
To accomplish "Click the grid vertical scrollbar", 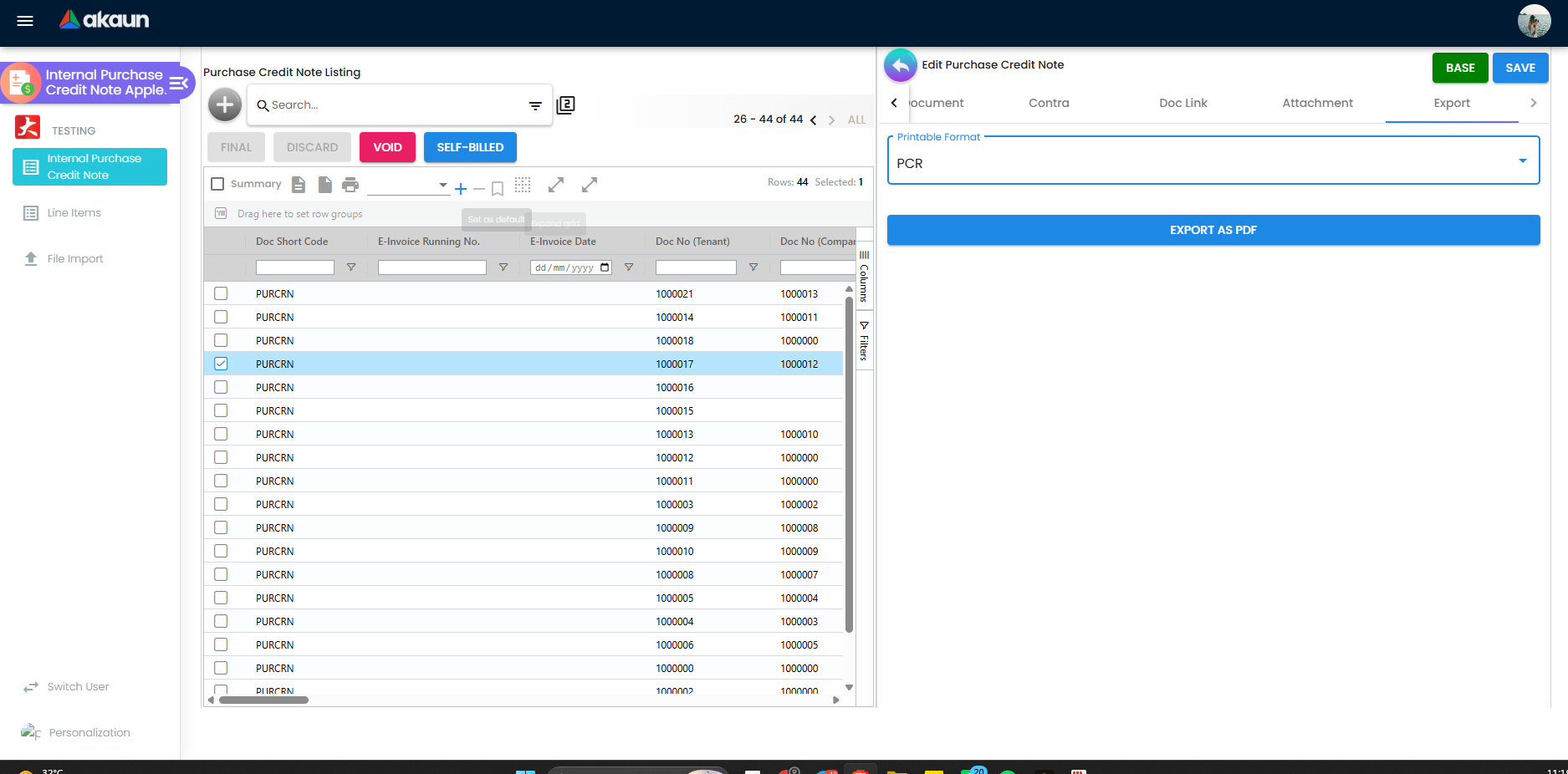I will pyautogui.click(x=849, y=464).
